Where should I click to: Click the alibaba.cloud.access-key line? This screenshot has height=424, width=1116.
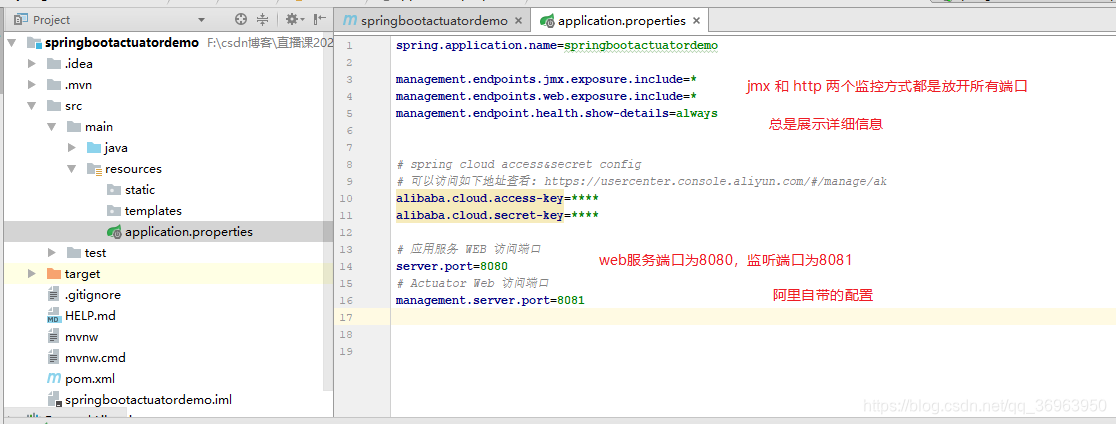pos(497,198)
